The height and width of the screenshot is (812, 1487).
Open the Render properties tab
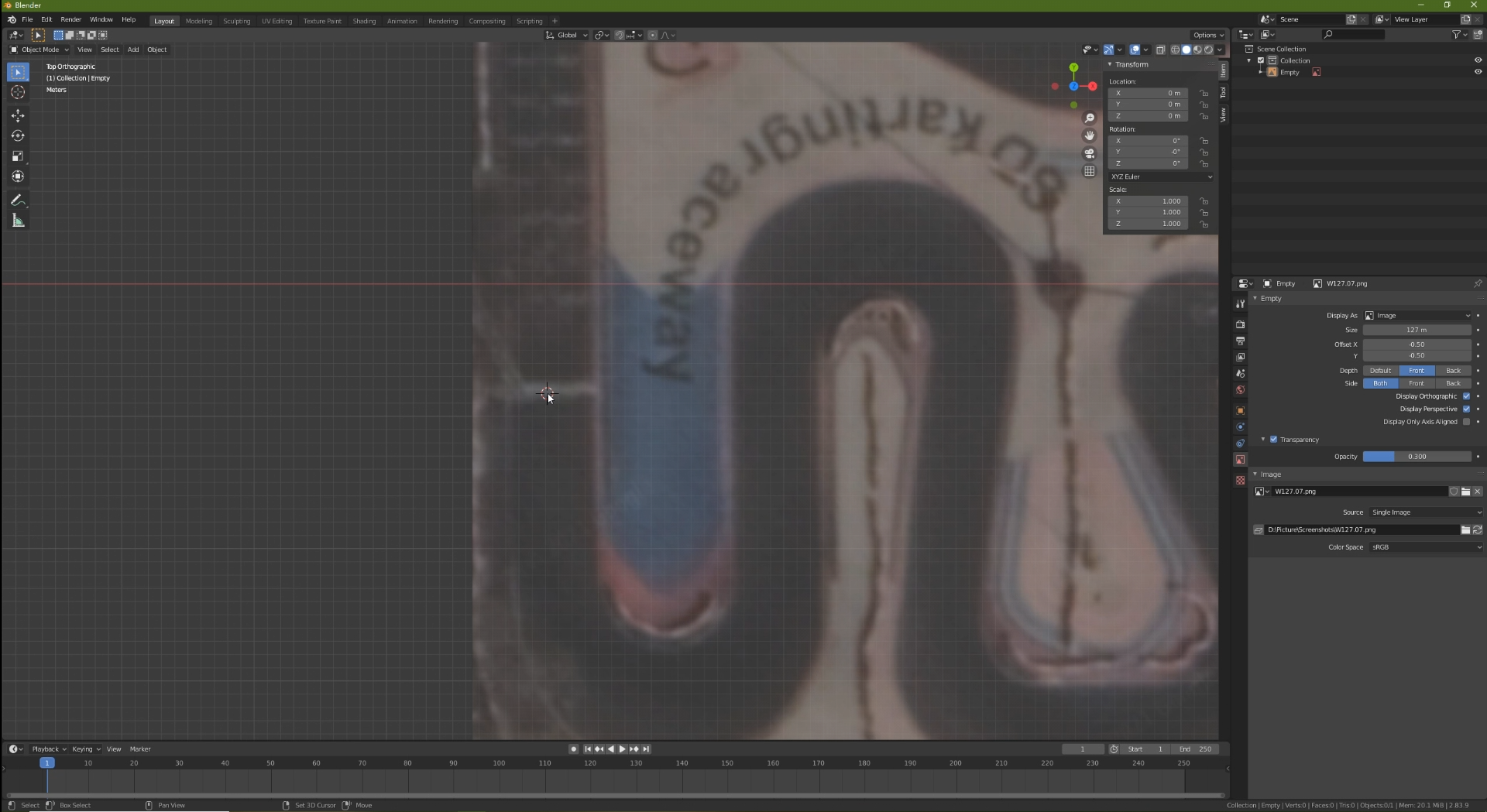click(x=1240, y=324)
